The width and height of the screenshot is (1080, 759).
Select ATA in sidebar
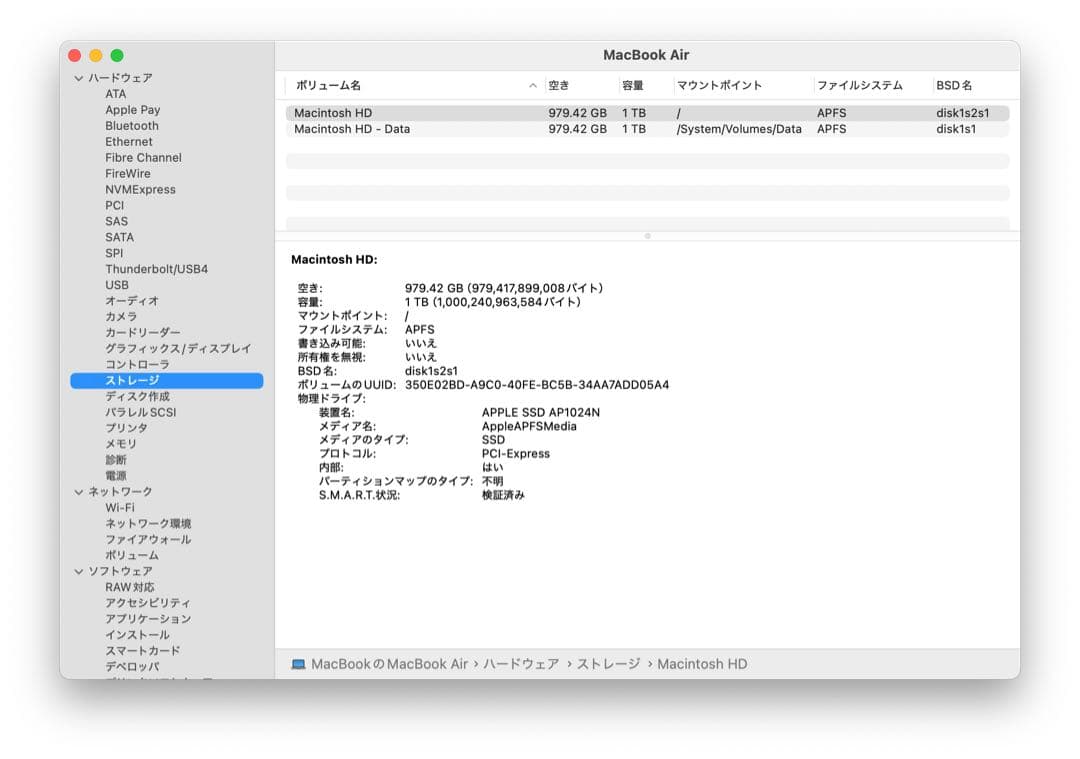[116, 94]
